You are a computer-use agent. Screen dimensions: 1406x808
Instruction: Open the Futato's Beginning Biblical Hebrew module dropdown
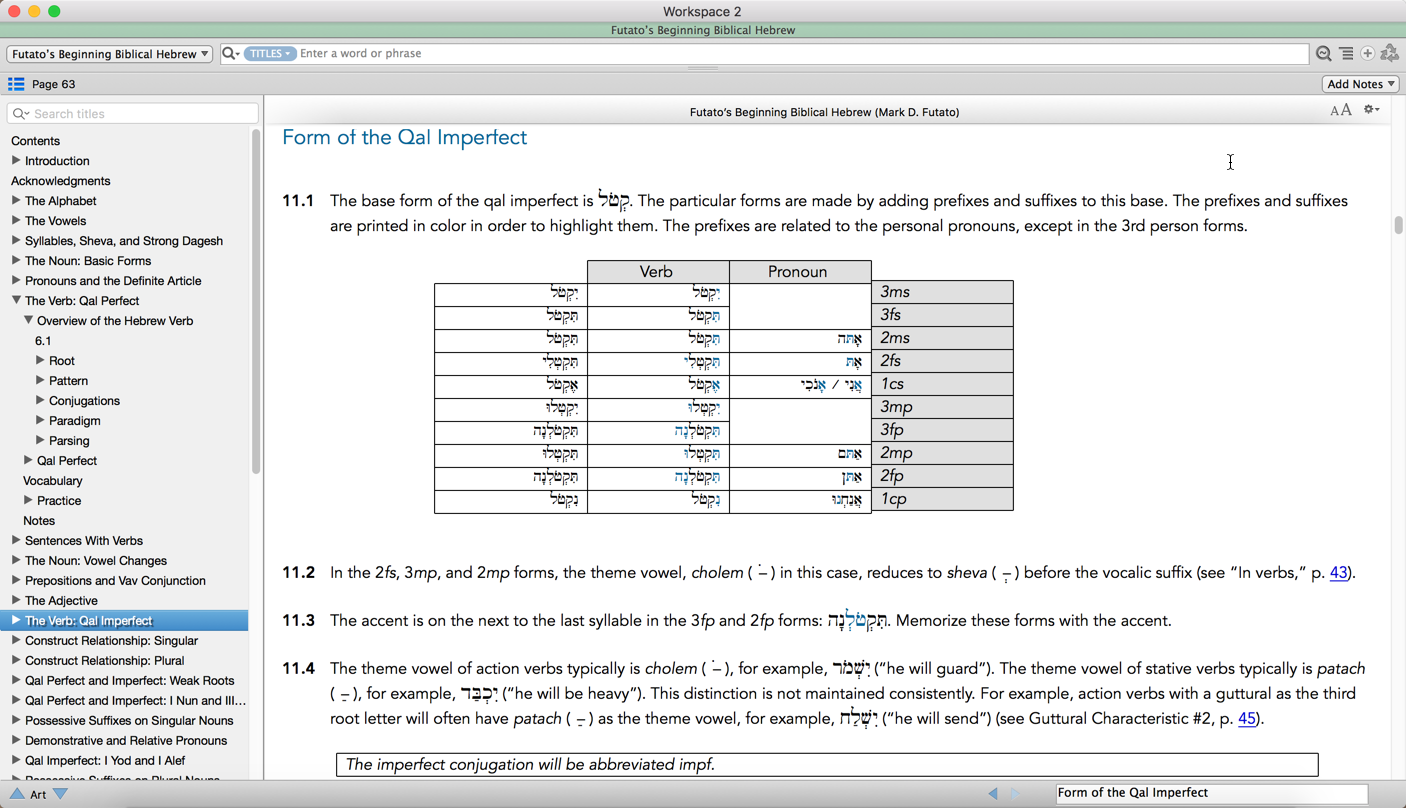tap(109, 54)
